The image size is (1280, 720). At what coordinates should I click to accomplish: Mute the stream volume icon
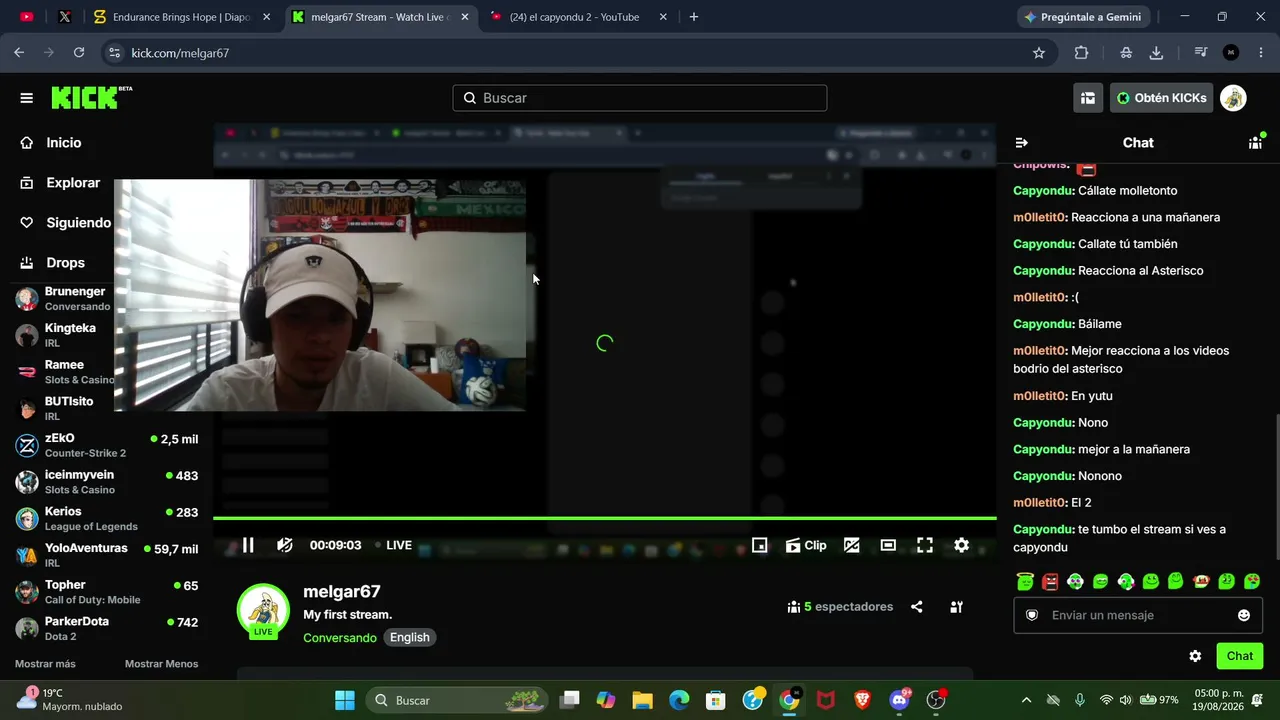(x=285, y=545)
